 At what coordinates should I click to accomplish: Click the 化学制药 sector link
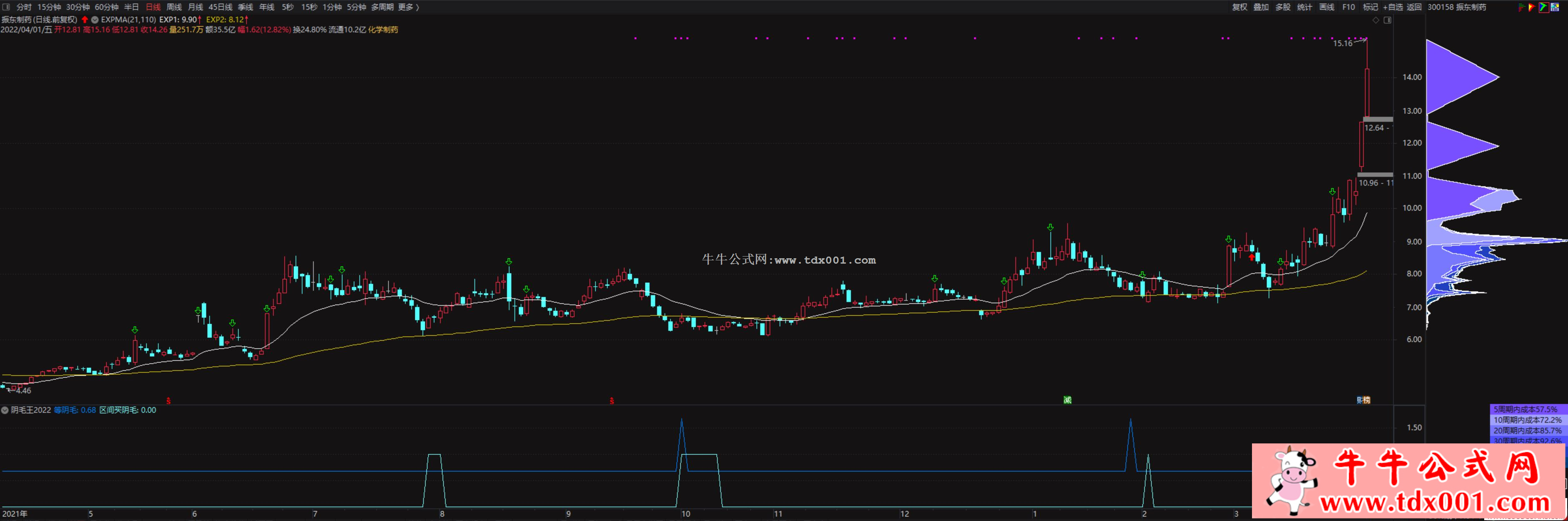(383, 29)
